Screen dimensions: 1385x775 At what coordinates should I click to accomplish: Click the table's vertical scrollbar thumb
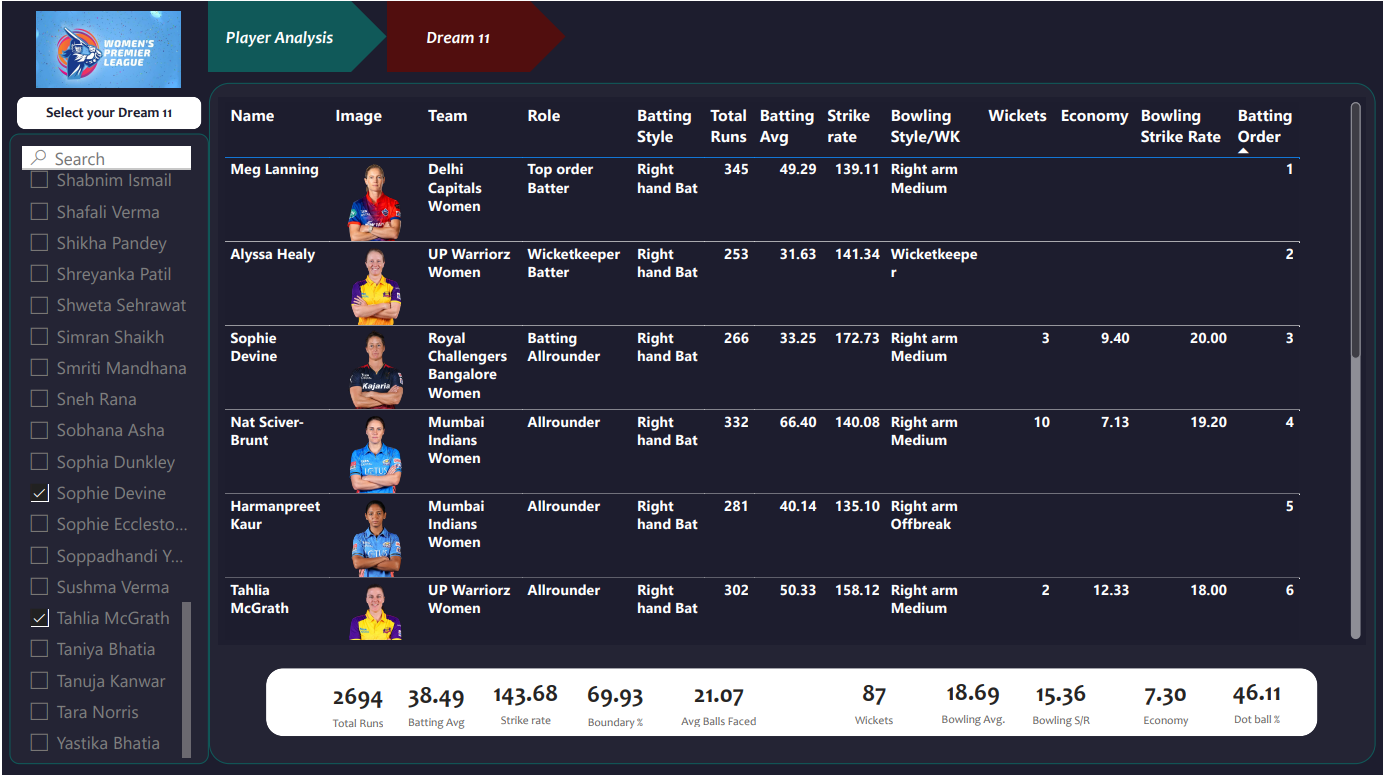click(1356, 230)
